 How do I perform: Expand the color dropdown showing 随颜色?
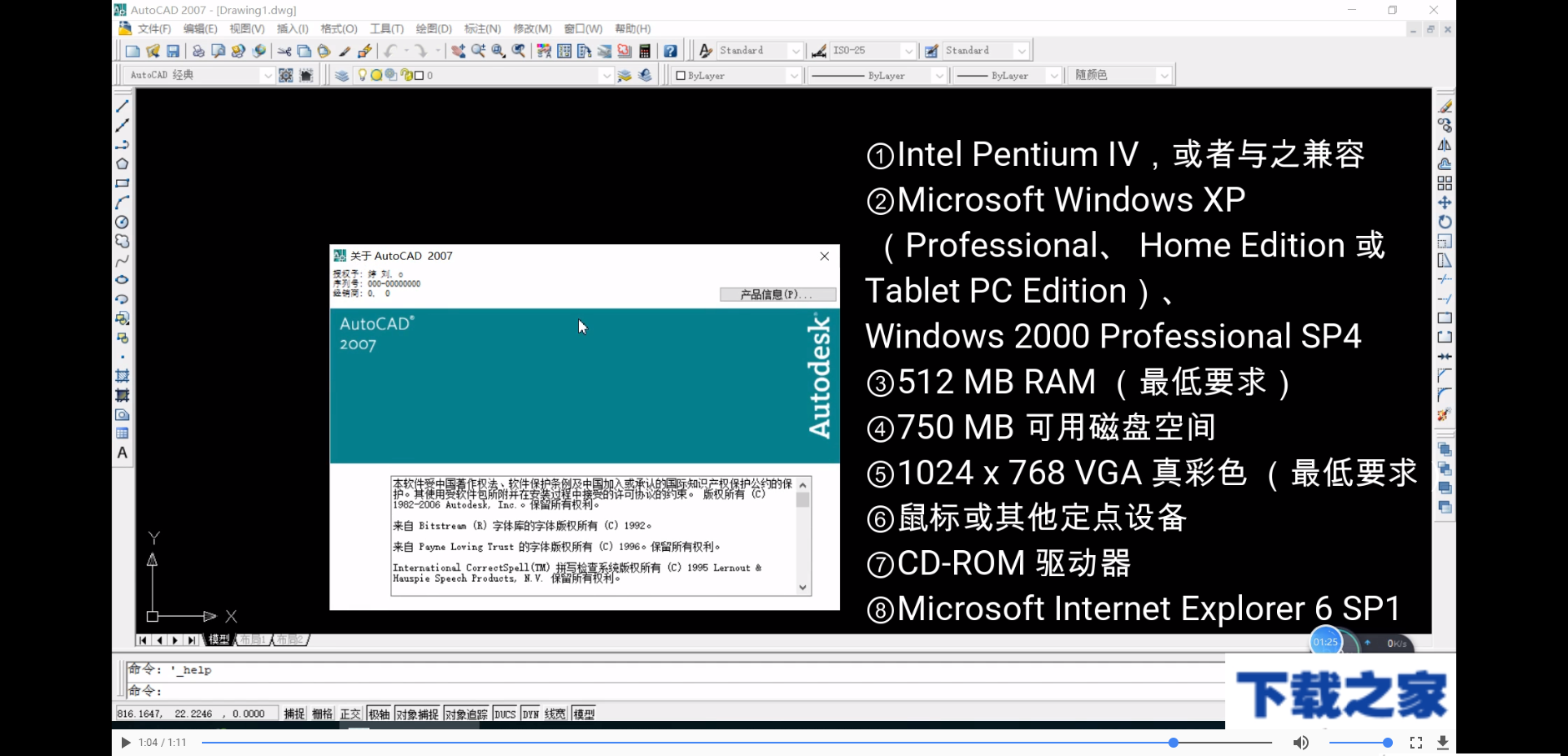(1164, 75)
